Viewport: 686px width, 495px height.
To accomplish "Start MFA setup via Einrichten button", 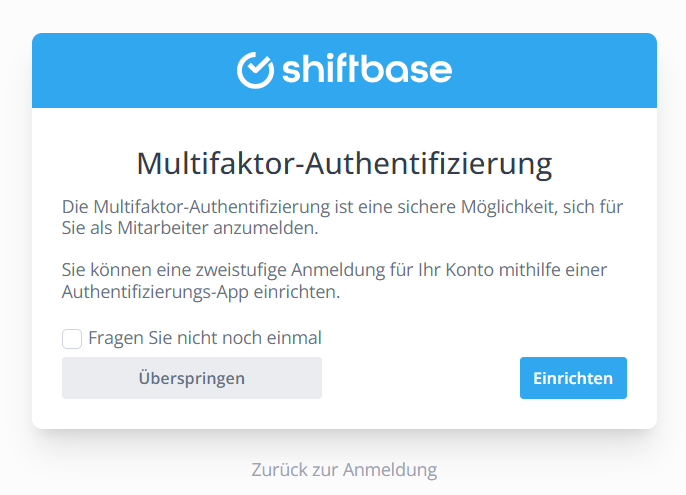I will point(573,378).
